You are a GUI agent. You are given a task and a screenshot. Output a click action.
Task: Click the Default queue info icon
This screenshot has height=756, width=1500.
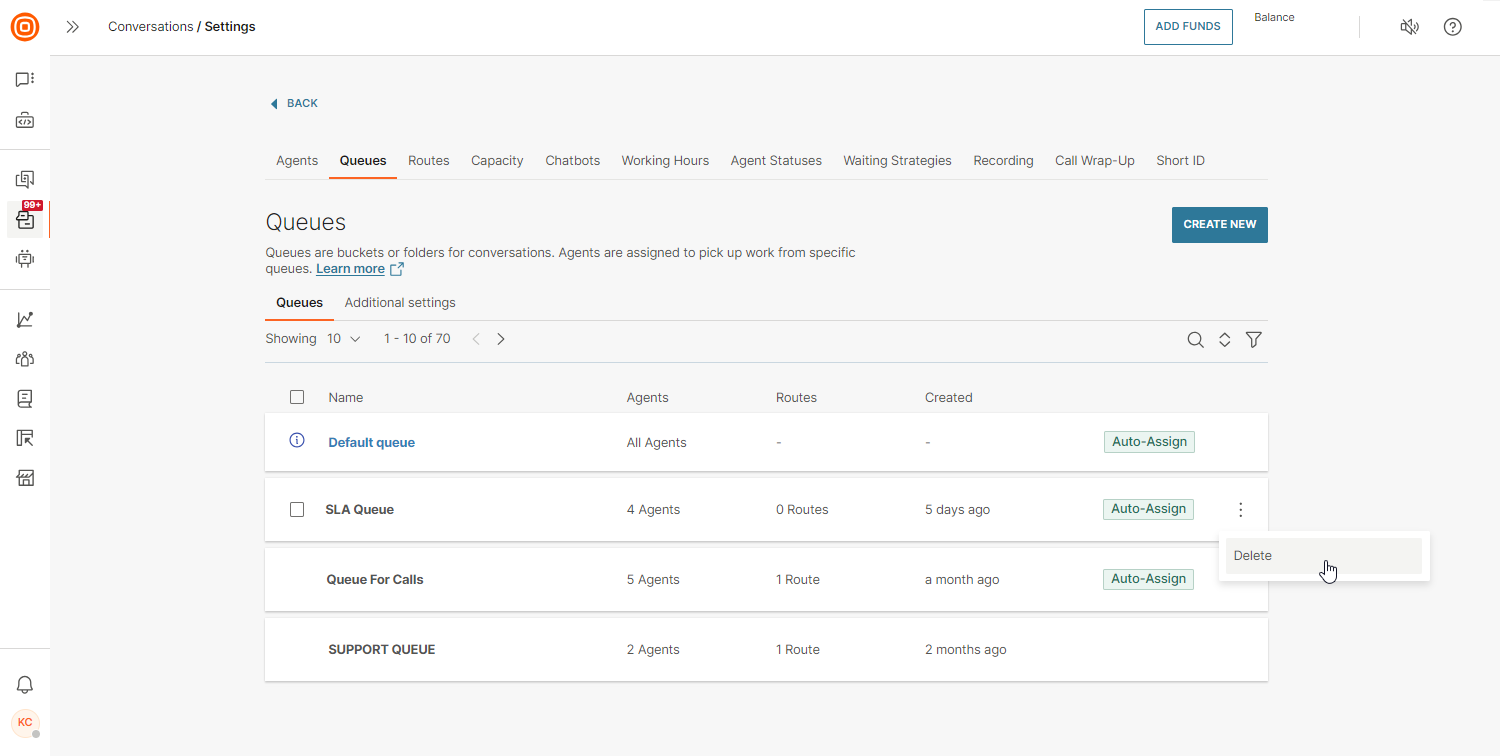296,440
